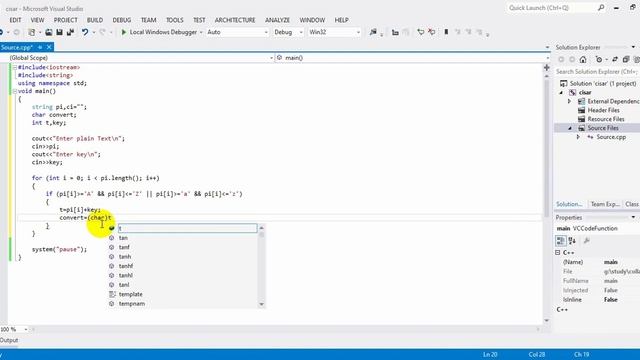Click the Save file icon in toolbar
The image size is (640, 360).
point(60,32)
